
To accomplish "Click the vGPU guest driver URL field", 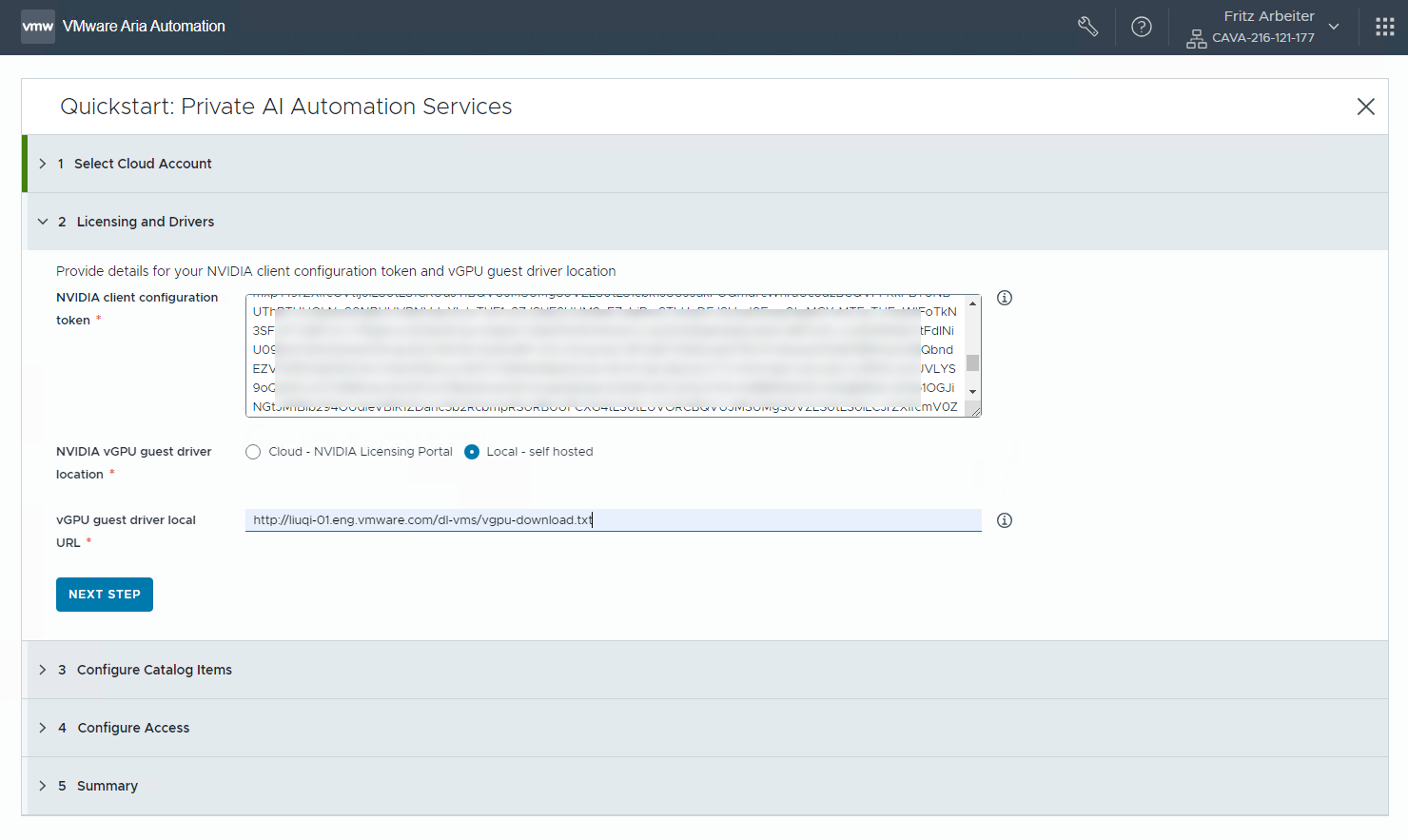I will coord(613,520).
